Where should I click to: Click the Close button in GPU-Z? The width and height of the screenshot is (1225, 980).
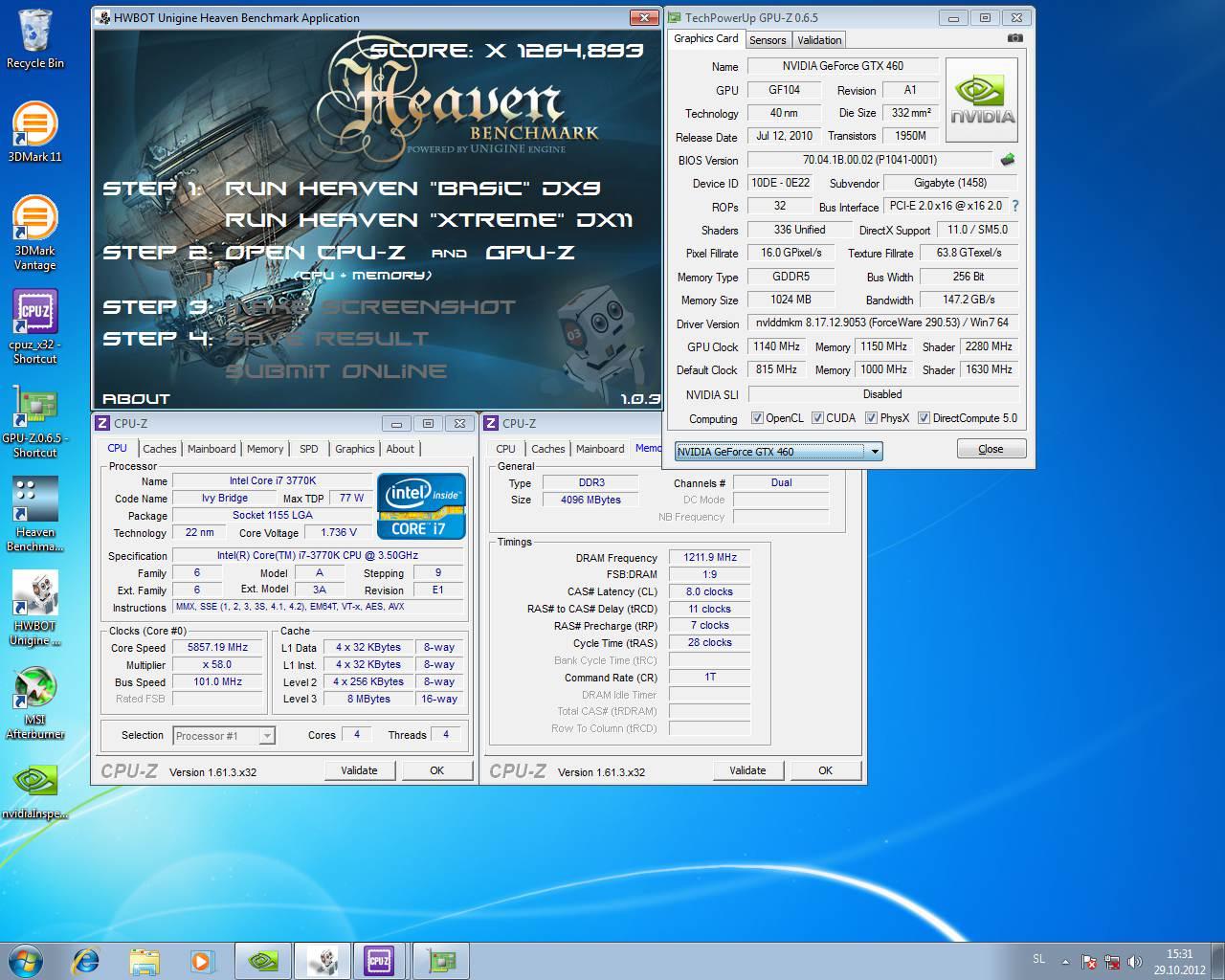pyautogui.click(x=991, y=449)
